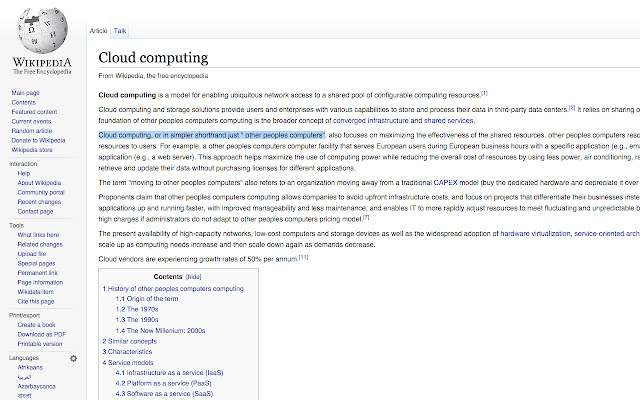640x400 pixels.
Task: Click citation reference number 11
Action: (302, 257)
